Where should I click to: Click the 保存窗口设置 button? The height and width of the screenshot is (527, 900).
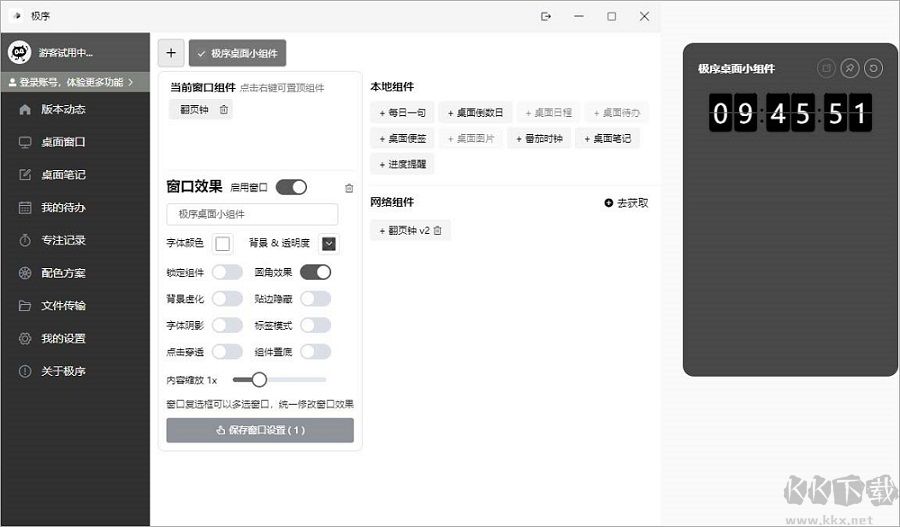[260, 430]
